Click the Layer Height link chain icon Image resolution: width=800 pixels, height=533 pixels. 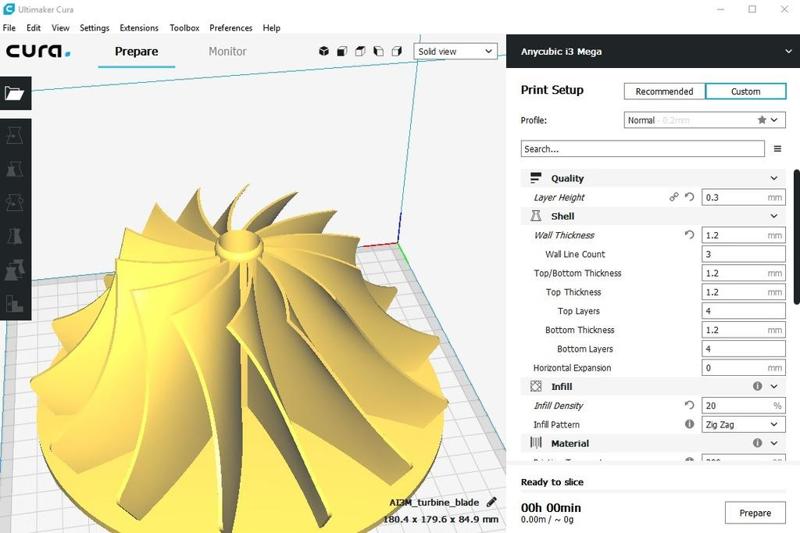(x=674, y=197)
